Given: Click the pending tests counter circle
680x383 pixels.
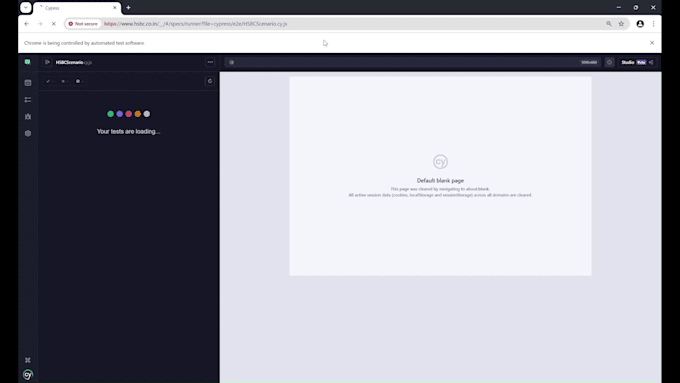Looking at the screenshot, I should point(80,81).
